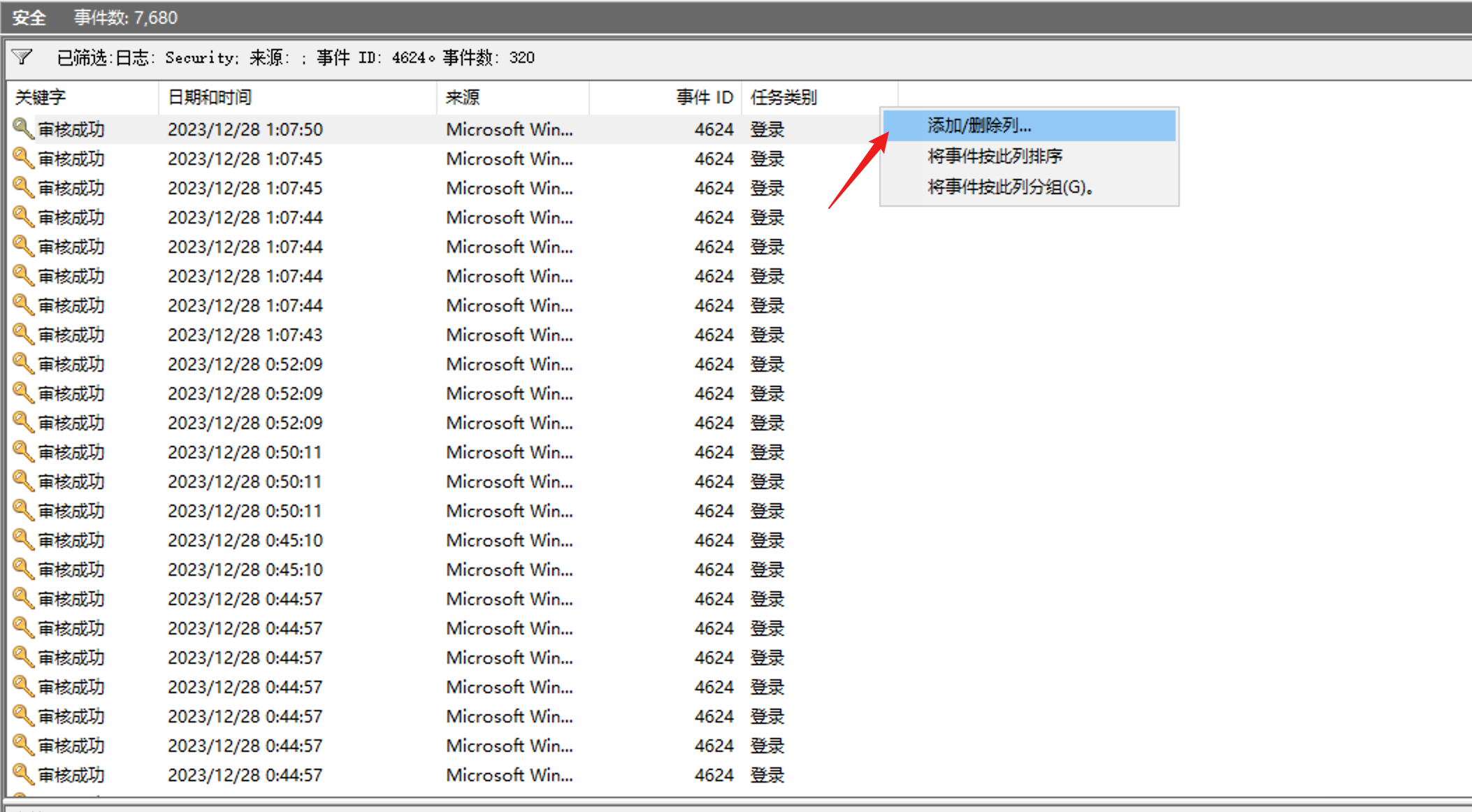Click the filter text 已筛选 summary bar
Viewport: 1472px width, 812px height.
(x=294, y=57)
